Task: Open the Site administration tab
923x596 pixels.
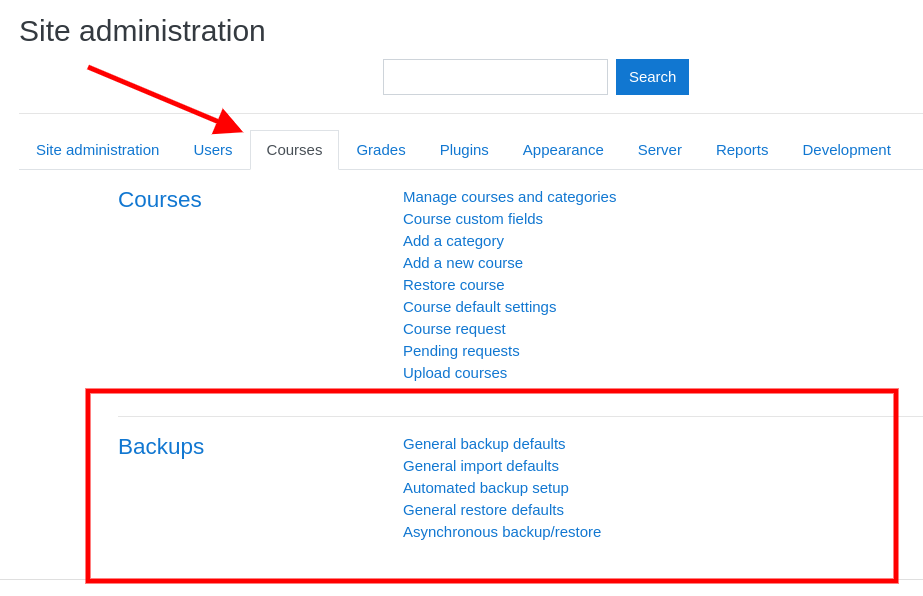Action: click(x=97, y=149)
